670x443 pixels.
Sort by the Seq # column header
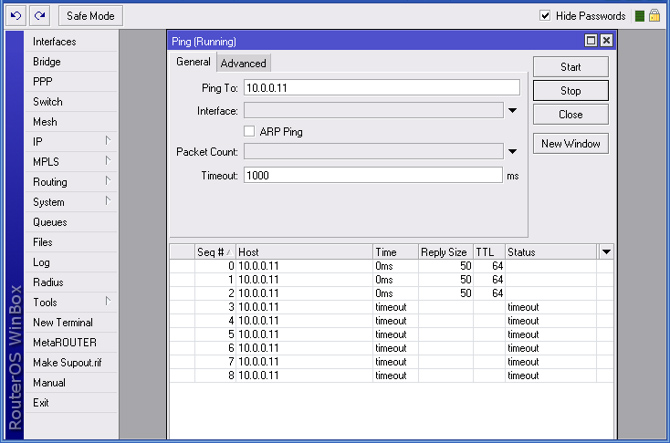(214, 252)
